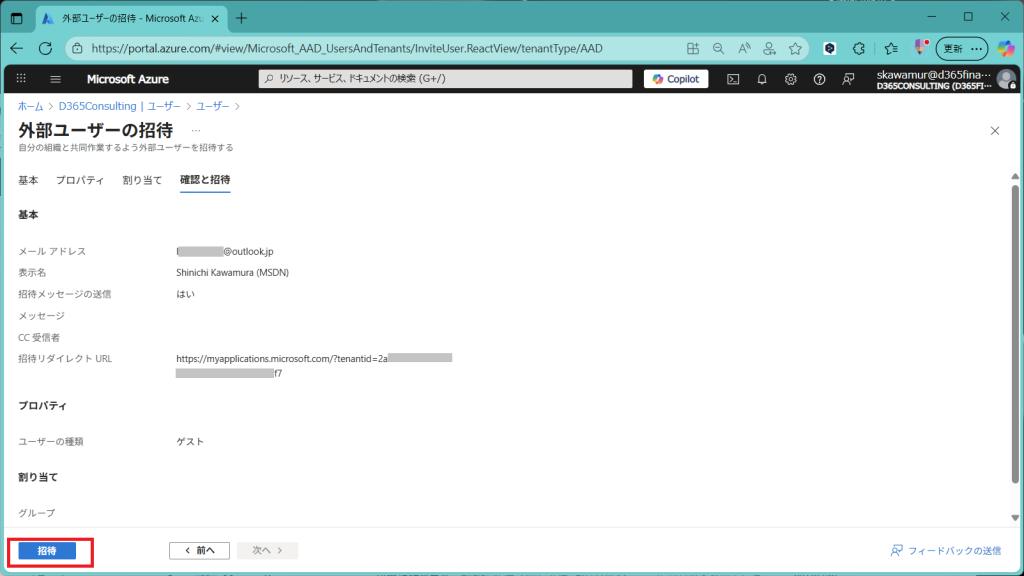Refresh the browser page
Image resolution: width=1024 pixels, height=576 pixels.
[45, 48]
